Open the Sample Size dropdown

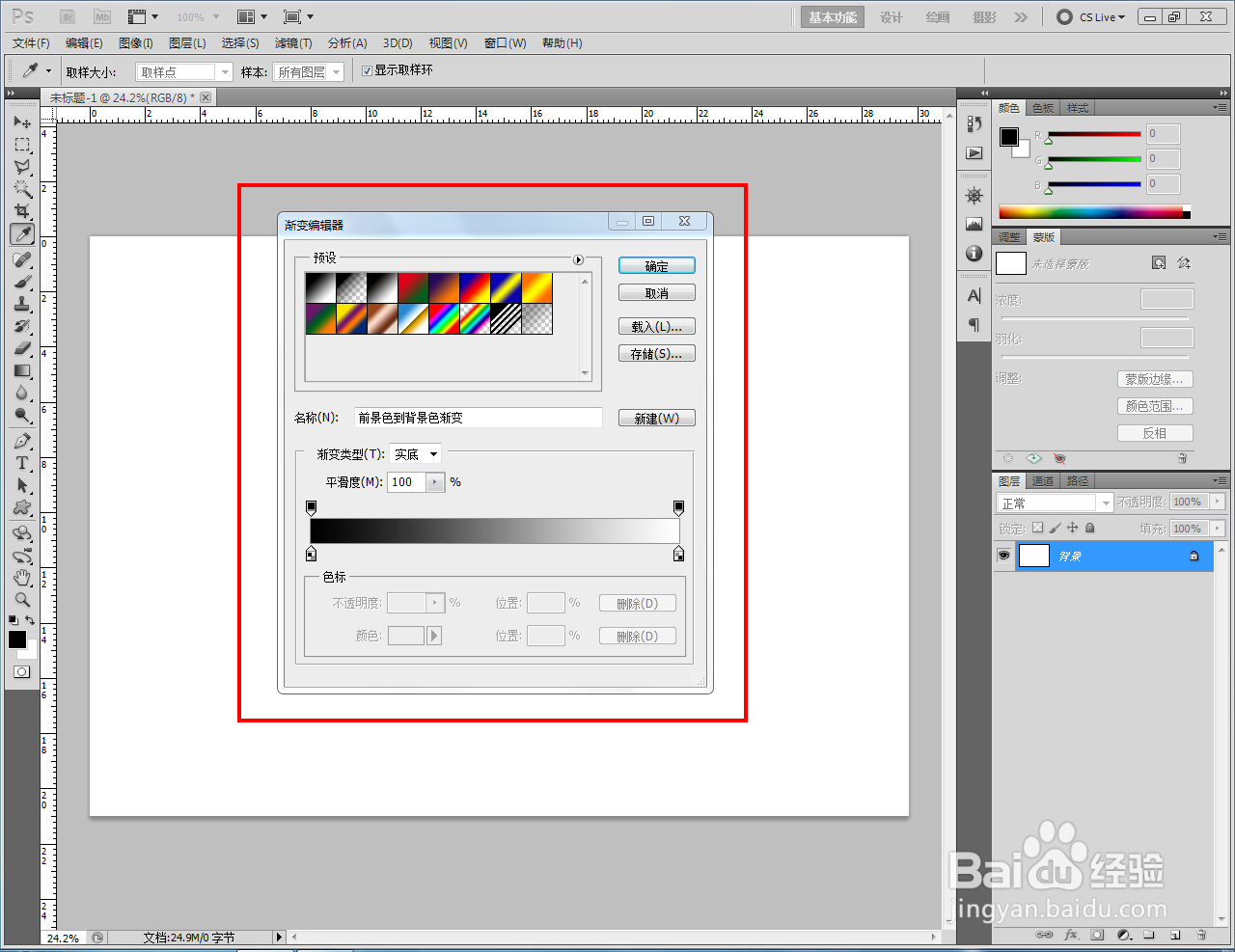[x=184, y=71]
